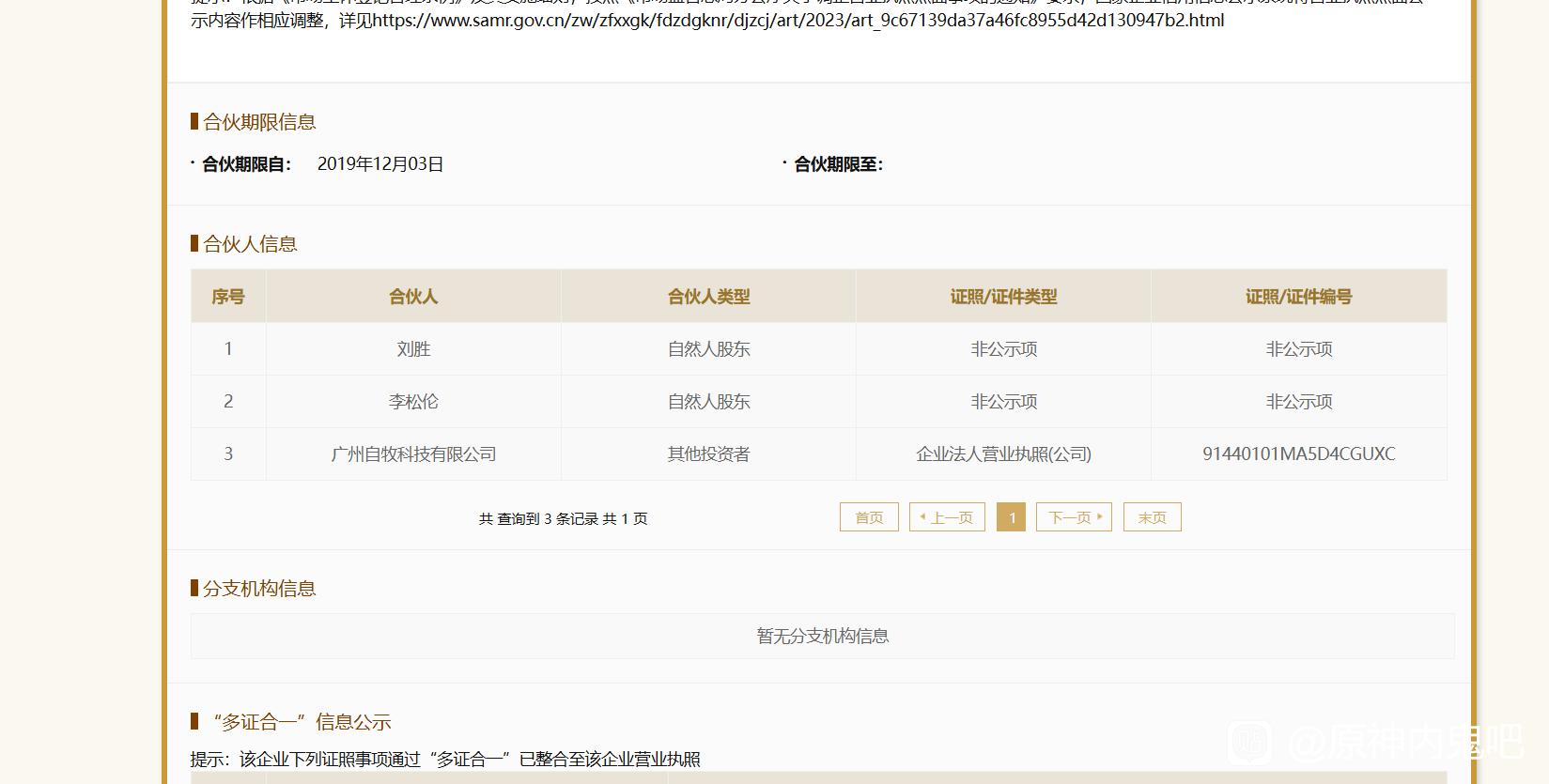Image resolution: width=1549 pixels, height=784 pixels.
Task: Click partner name 李松伦 in table
Action: pyautogui.click(x=413, y=402)
